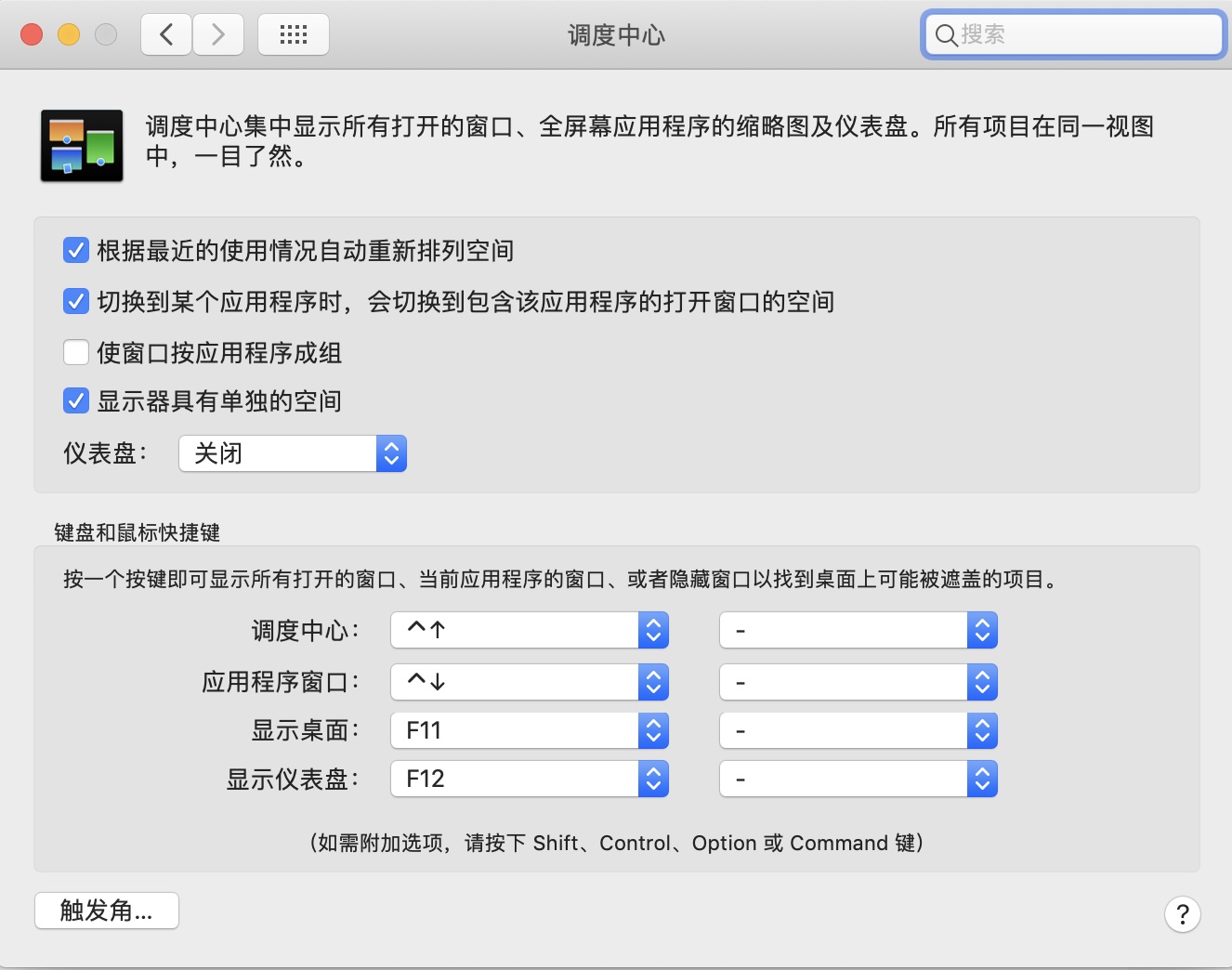The image size is (1232, 970).
Task: Click the Mission Control pane icon
Action: pyautogui.click(x=82, y=145)
